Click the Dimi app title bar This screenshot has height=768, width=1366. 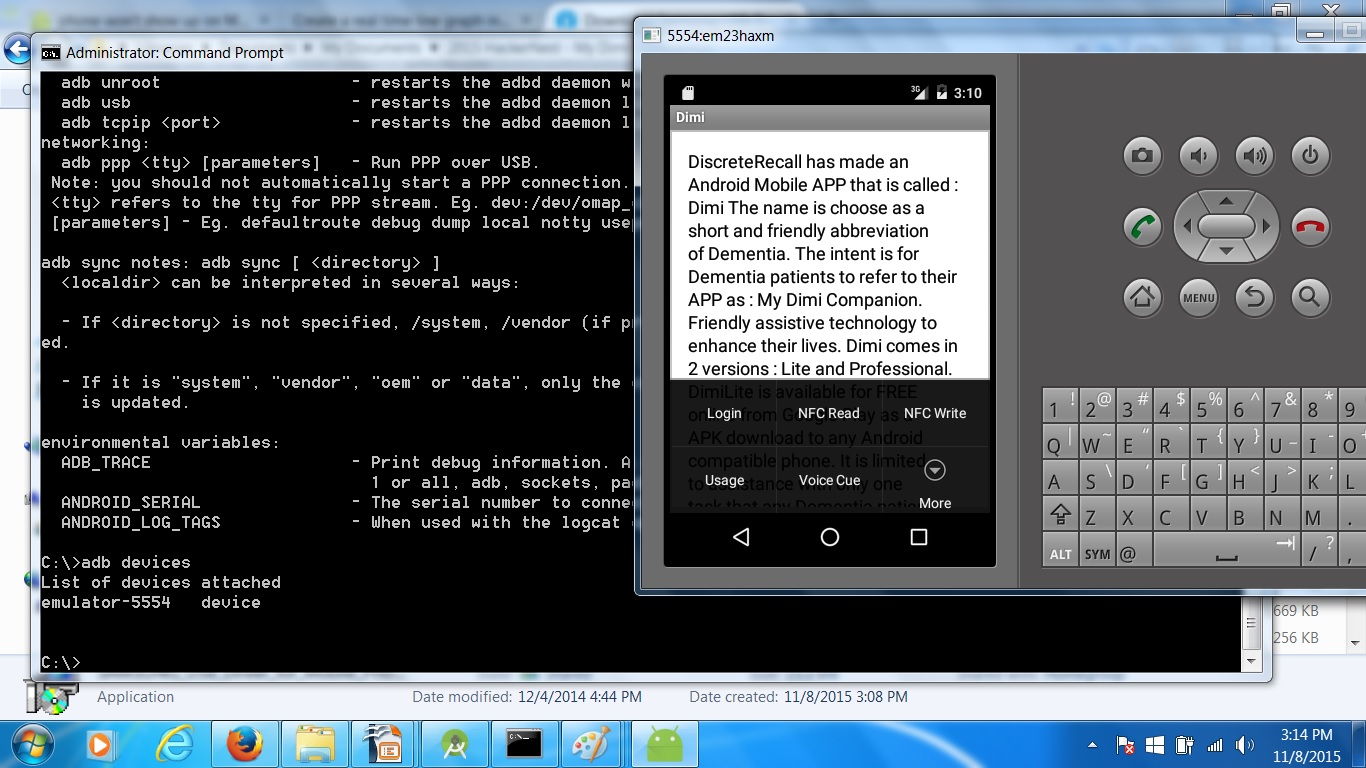coord(830,117)
